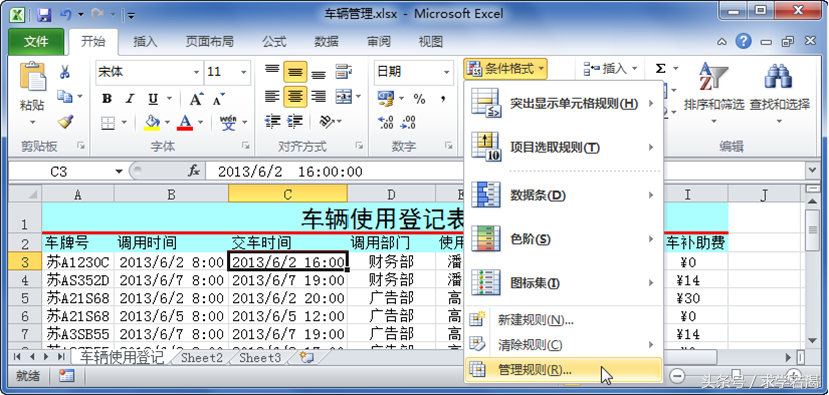Open 查找和选择 binoculars tool

[x=779, y=93]
